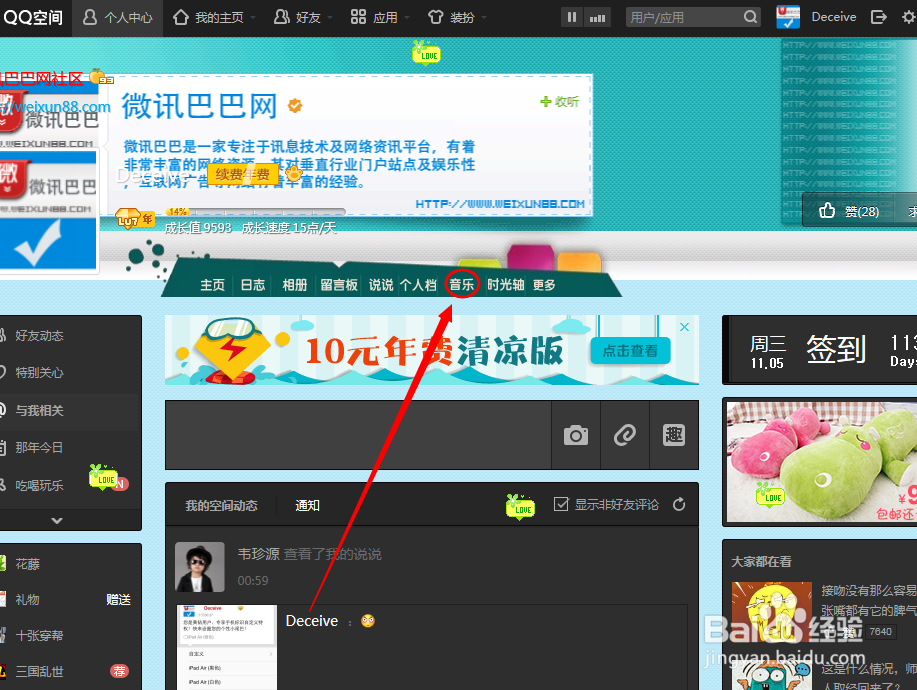The width and height of the screenshot is (917, 690).
Task: Click the logout exit icon
Action: (878, 17)
